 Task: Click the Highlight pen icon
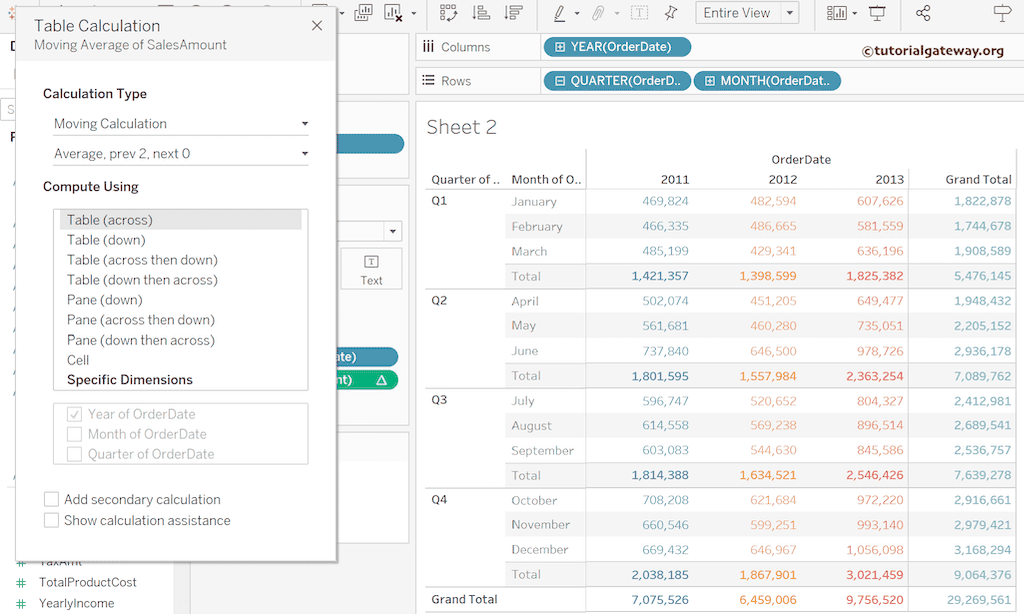(x=560, y=13)
